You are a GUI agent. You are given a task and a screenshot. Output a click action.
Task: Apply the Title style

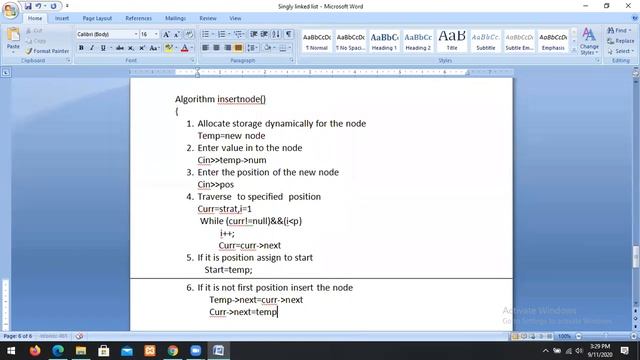452,41
